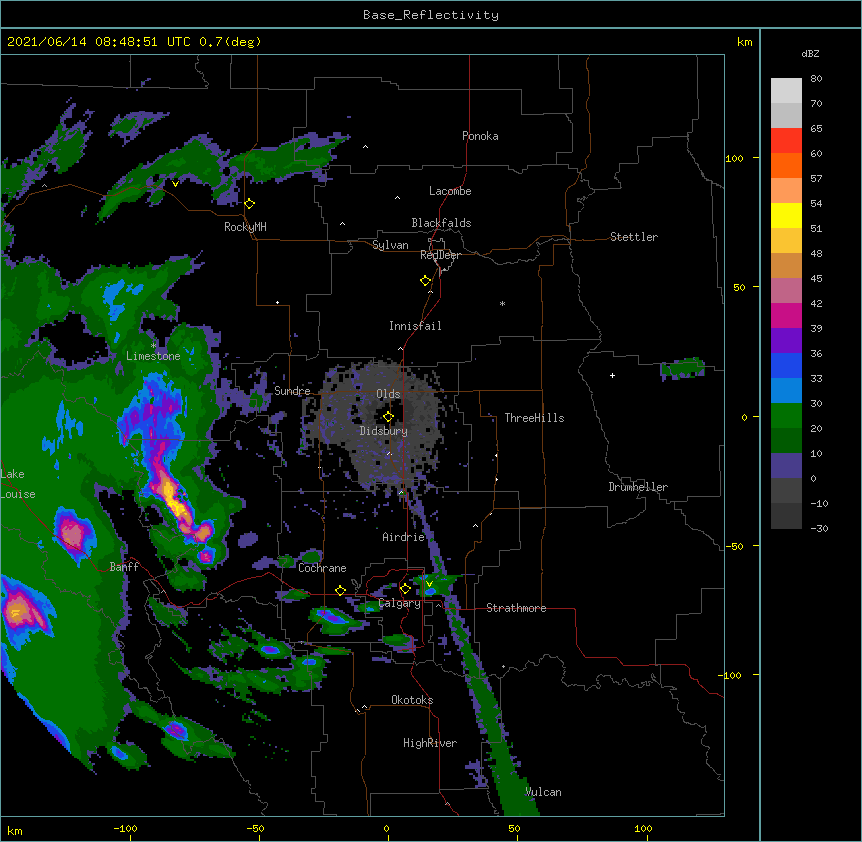Click the -100 tick on the right axis
The image size is (862, 842).
pyautogui.click(x=731, y=675)
